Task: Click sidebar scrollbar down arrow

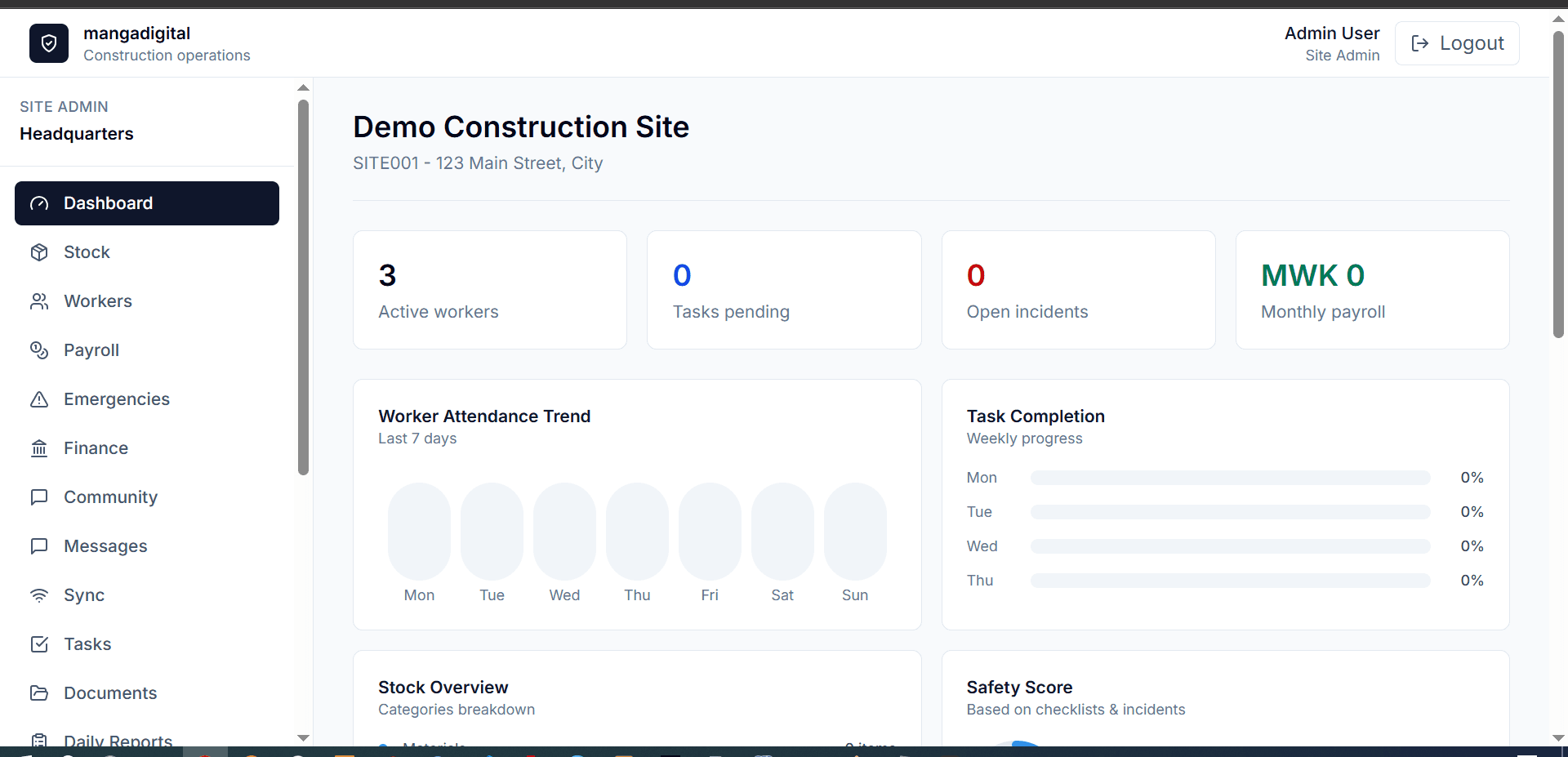Action: click(303, 738)
